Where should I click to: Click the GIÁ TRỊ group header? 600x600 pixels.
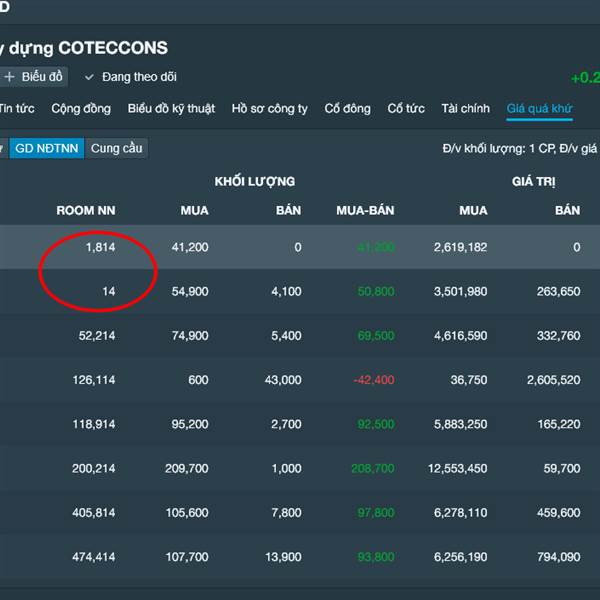coord(534,181)
